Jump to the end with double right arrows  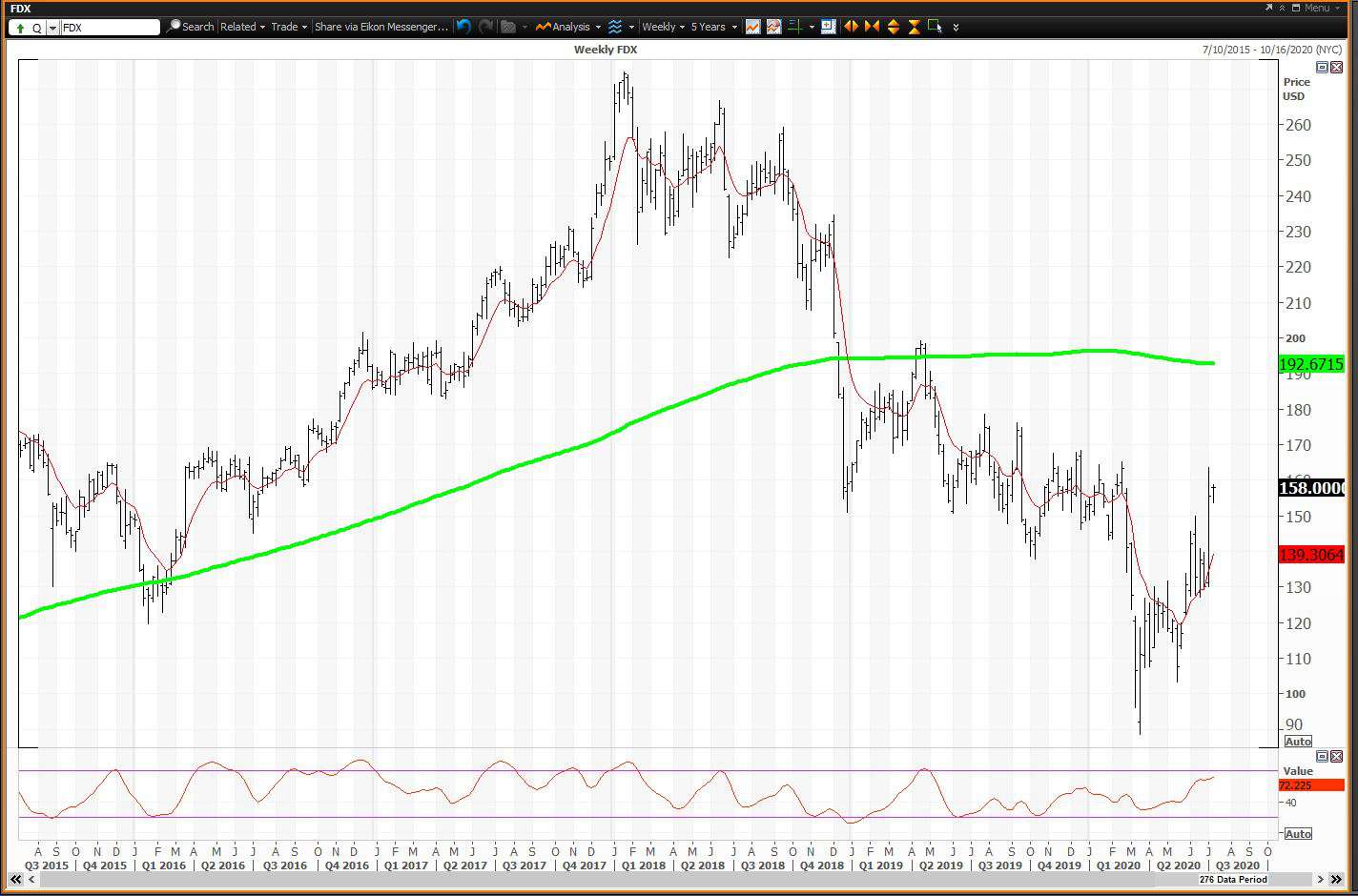click(1336, 880)
